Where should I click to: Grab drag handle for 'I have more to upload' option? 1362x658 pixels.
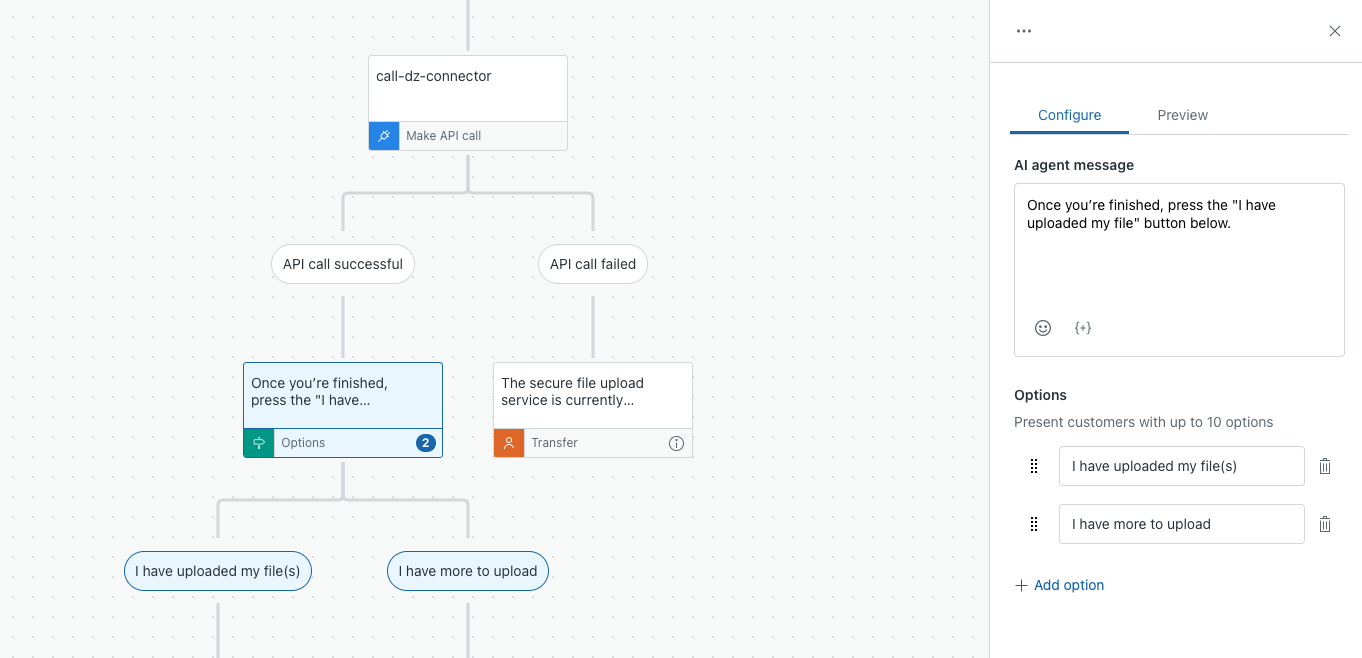(1034, 524)
